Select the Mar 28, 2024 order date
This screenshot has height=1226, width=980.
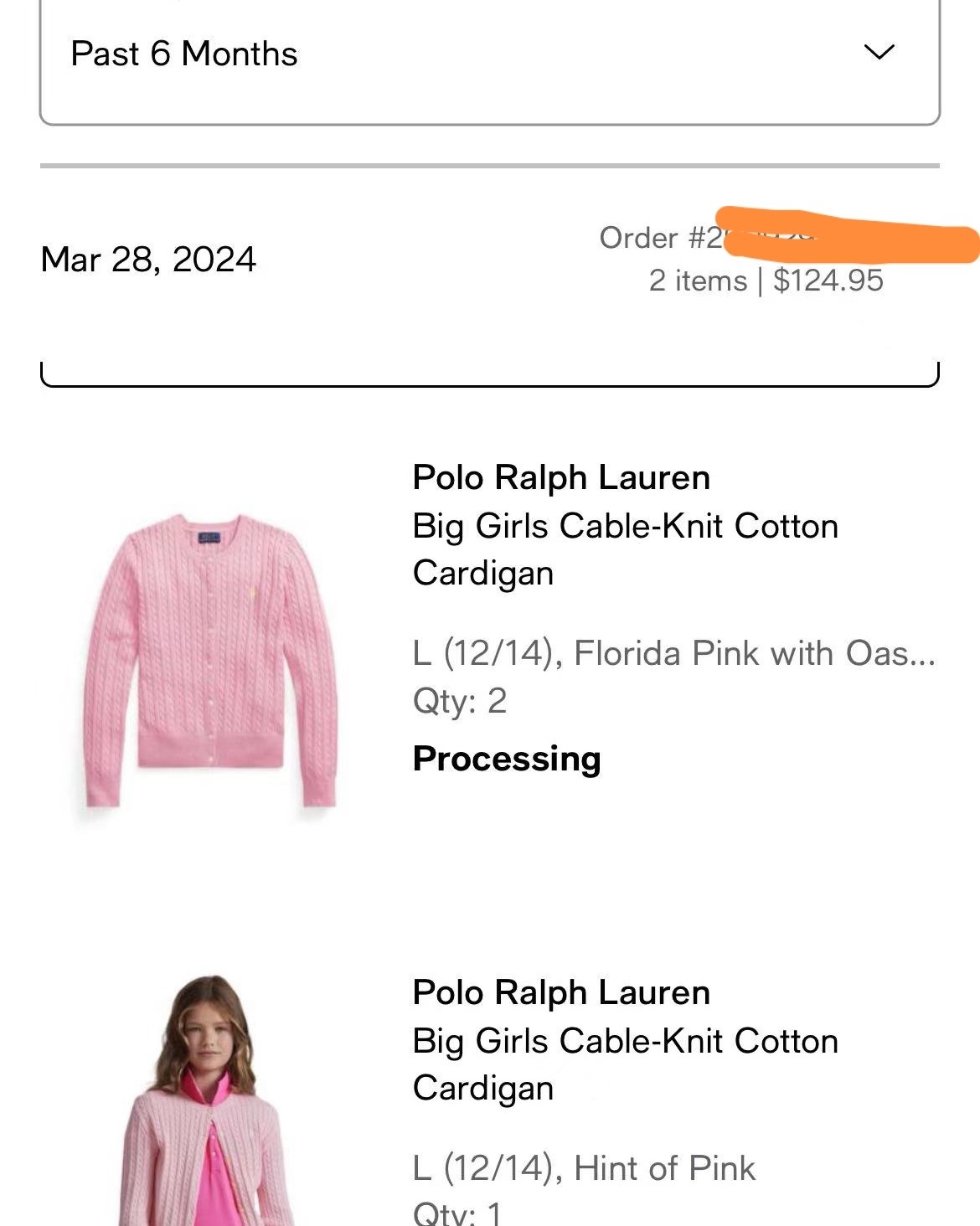(x=148, y=260)
